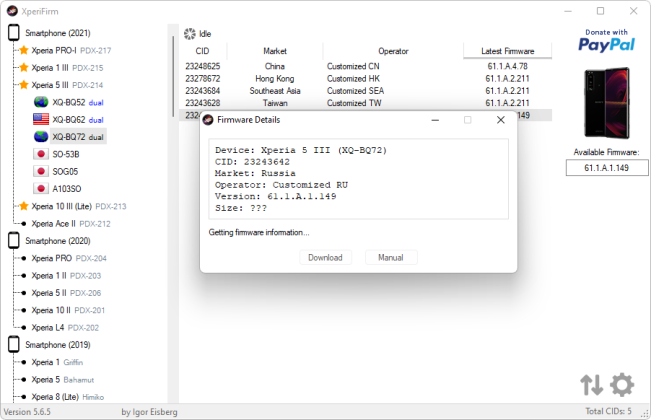Click the globe icon next to XQ-BQ72
The width and height of the screenshot is (651, 420).
coord(41,137)
